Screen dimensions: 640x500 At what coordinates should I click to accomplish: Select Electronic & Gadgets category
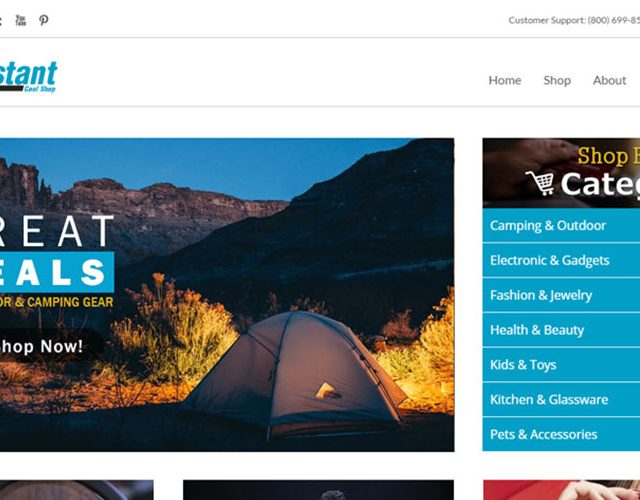click(561, 260)
